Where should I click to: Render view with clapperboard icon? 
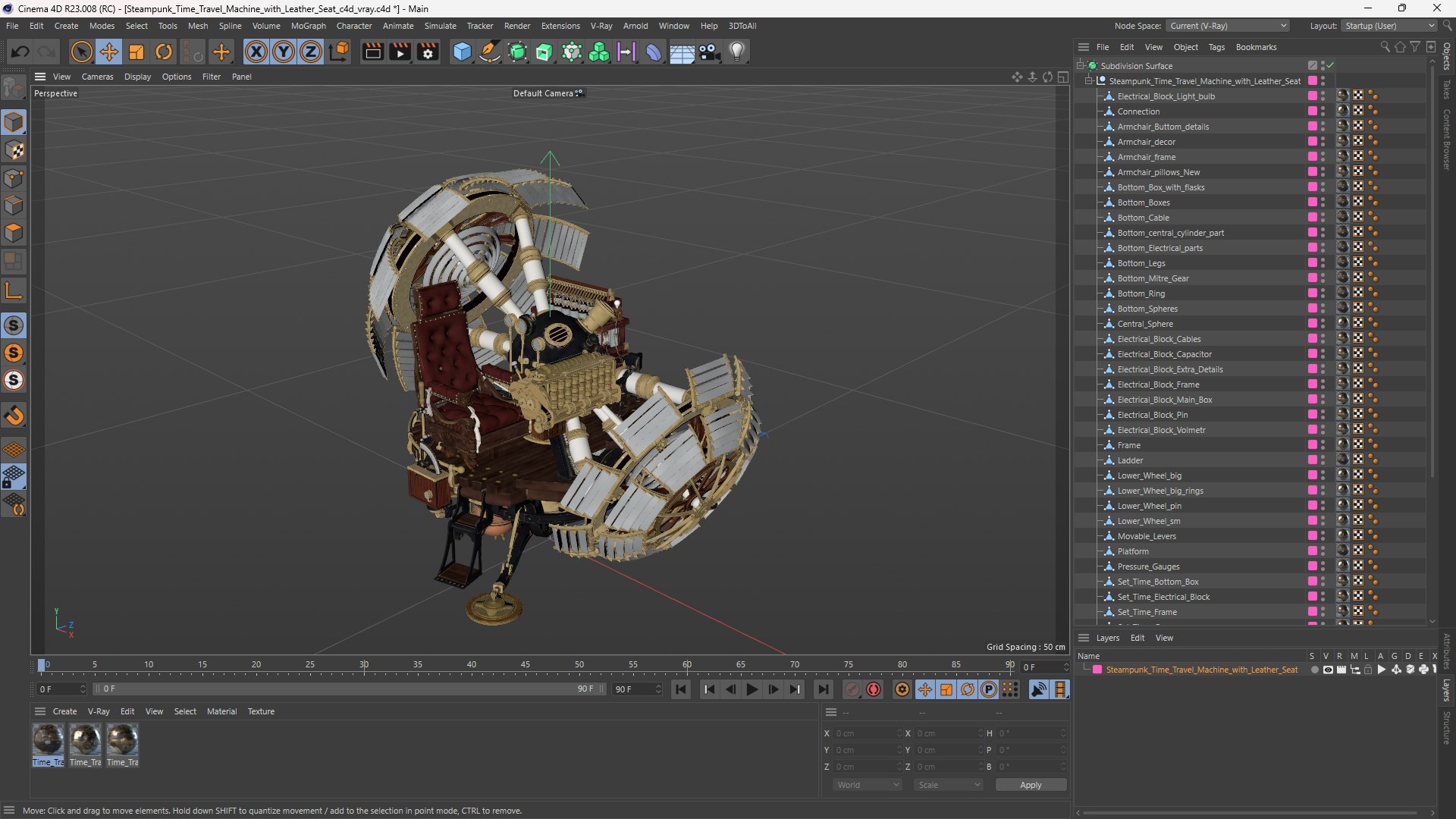pos(372,52)
